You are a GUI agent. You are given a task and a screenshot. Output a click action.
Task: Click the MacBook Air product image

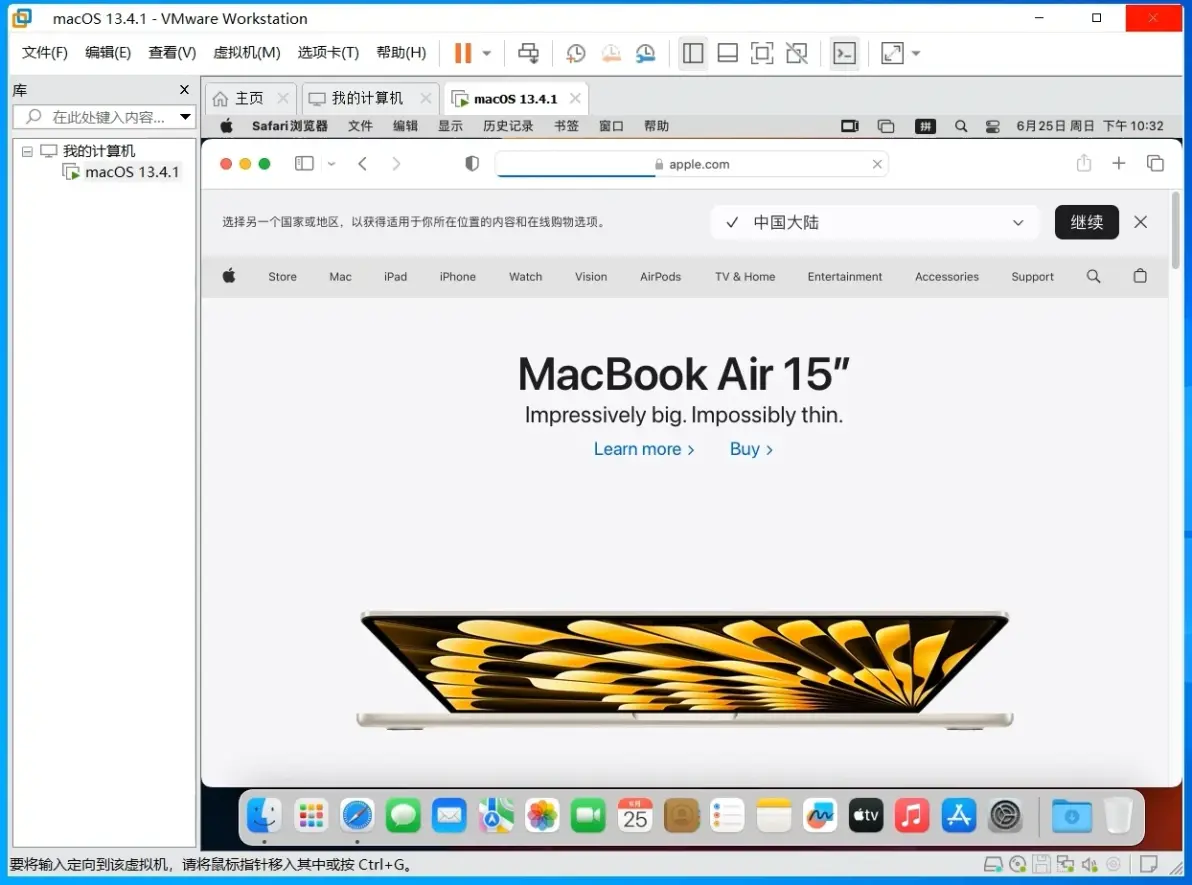(x=684, y=670)
